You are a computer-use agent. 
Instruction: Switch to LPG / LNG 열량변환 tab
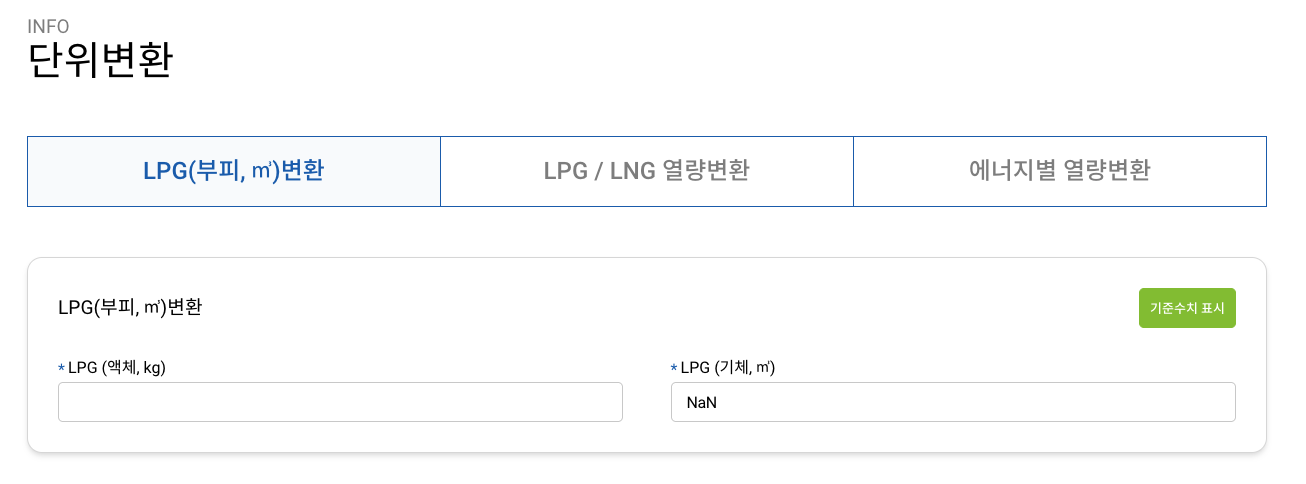pyautogui.click(x=646, y=171)
